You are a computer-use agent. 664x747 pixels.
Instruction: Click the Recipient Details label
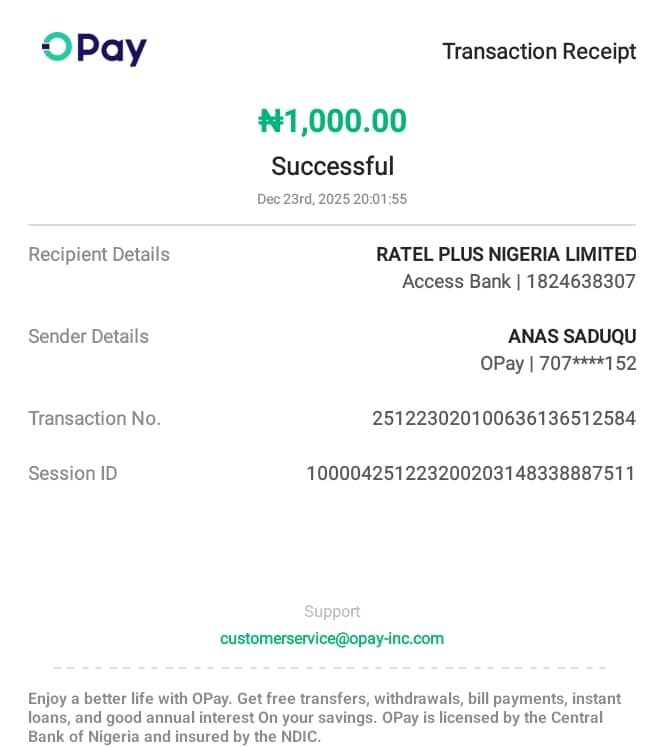coord(99,254)
